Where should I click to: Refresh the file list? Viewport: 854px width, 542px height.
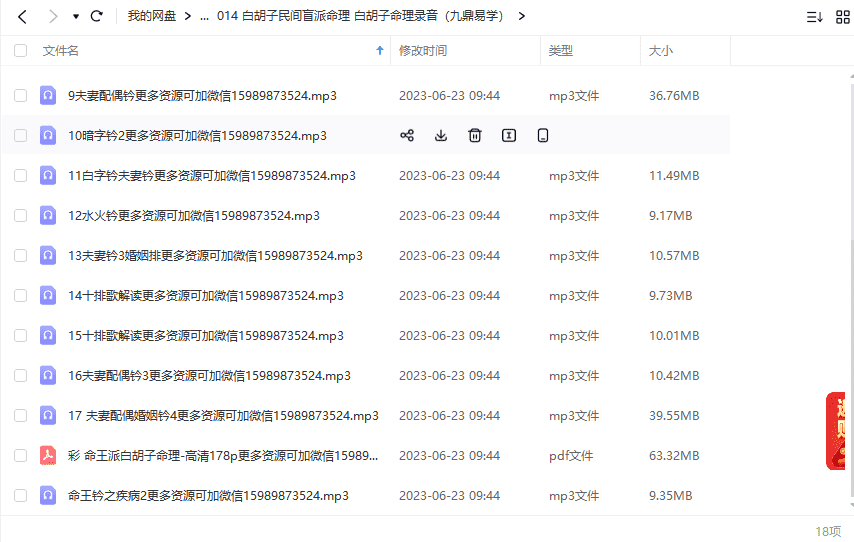(97, 16)
